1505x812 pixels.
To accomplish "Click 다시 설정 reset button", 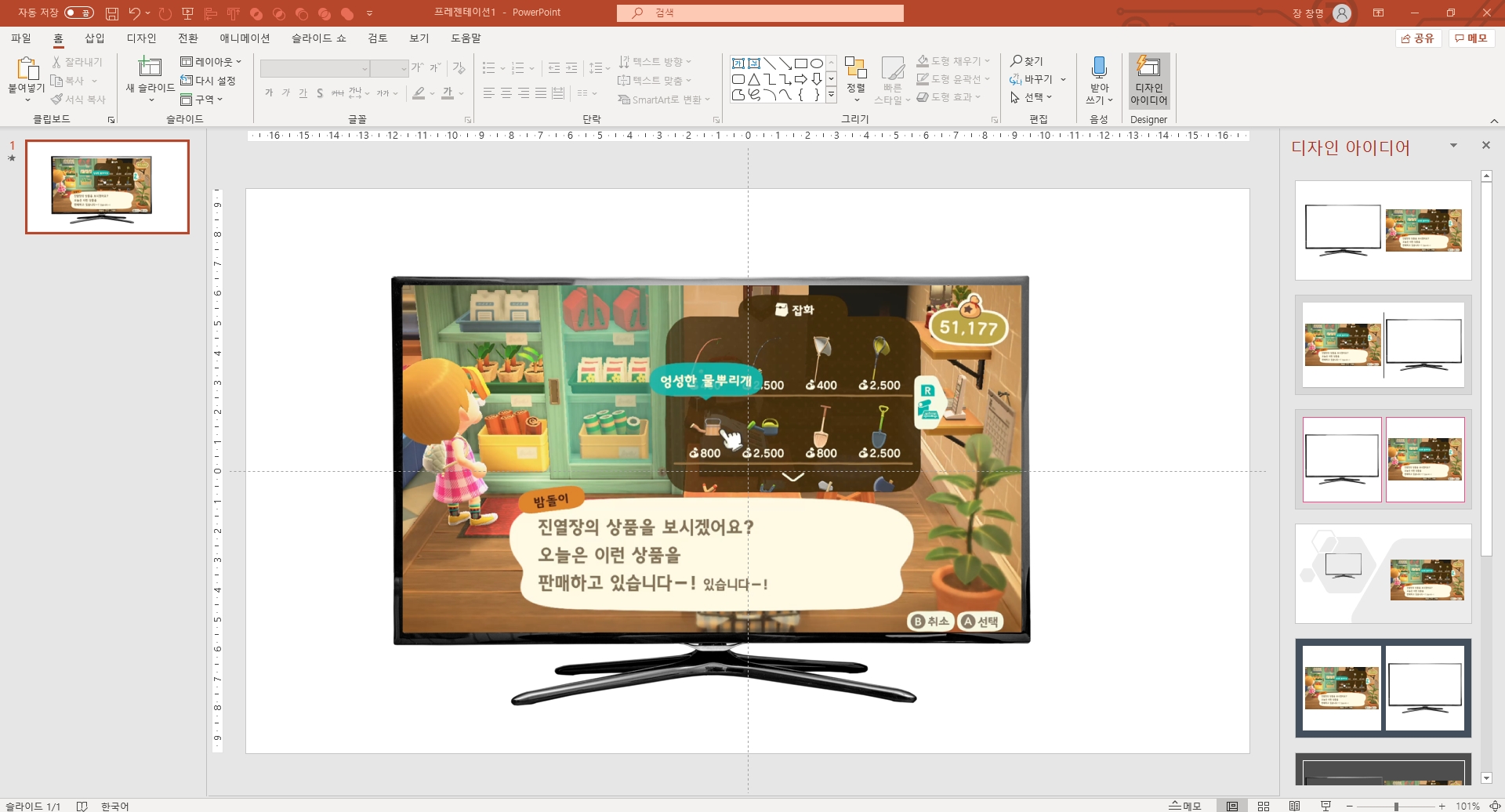I will click(208, 81).
